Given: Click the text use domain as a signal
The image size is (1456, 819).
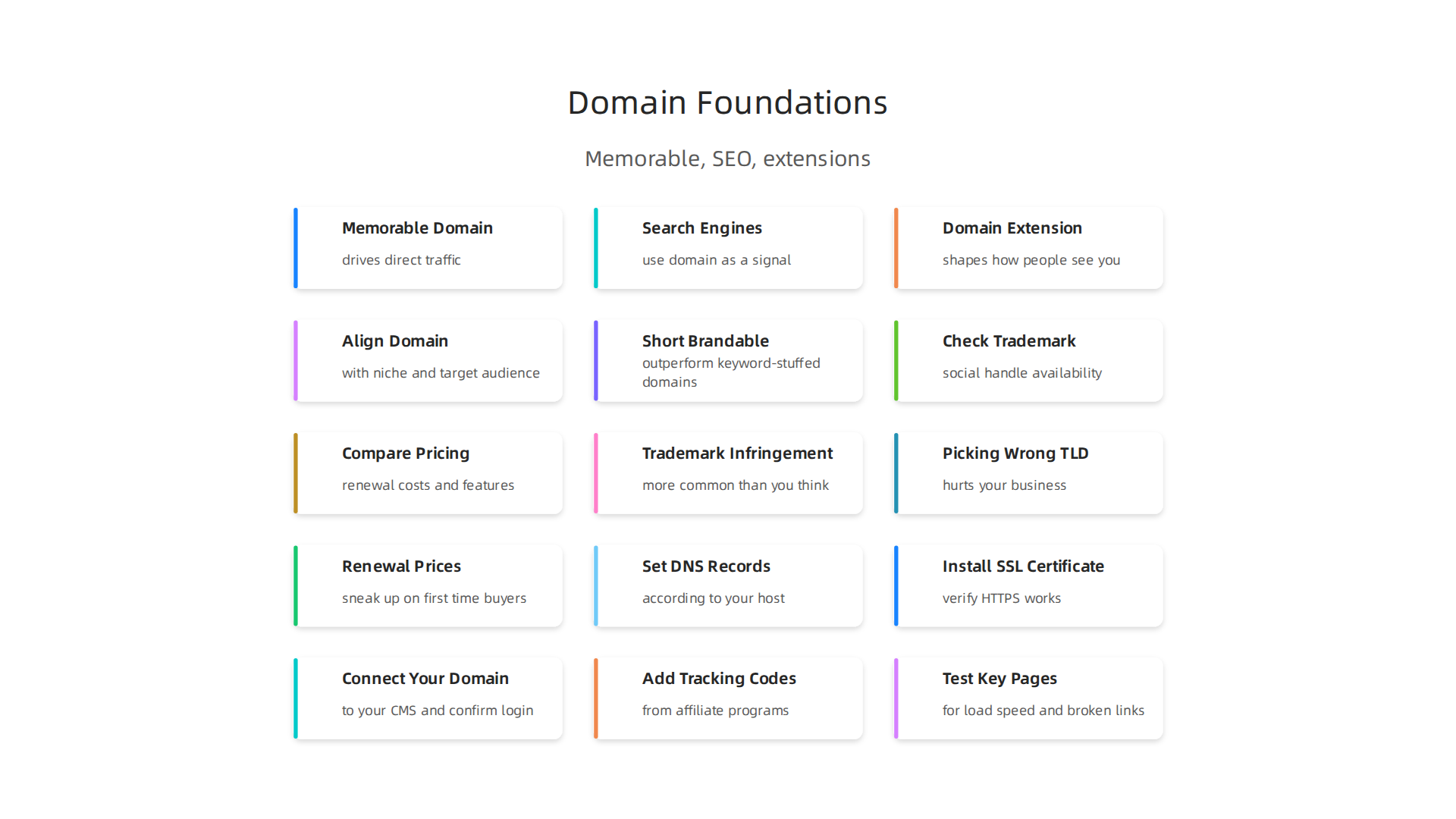Looking at the screenshot, I should (716, 260).
